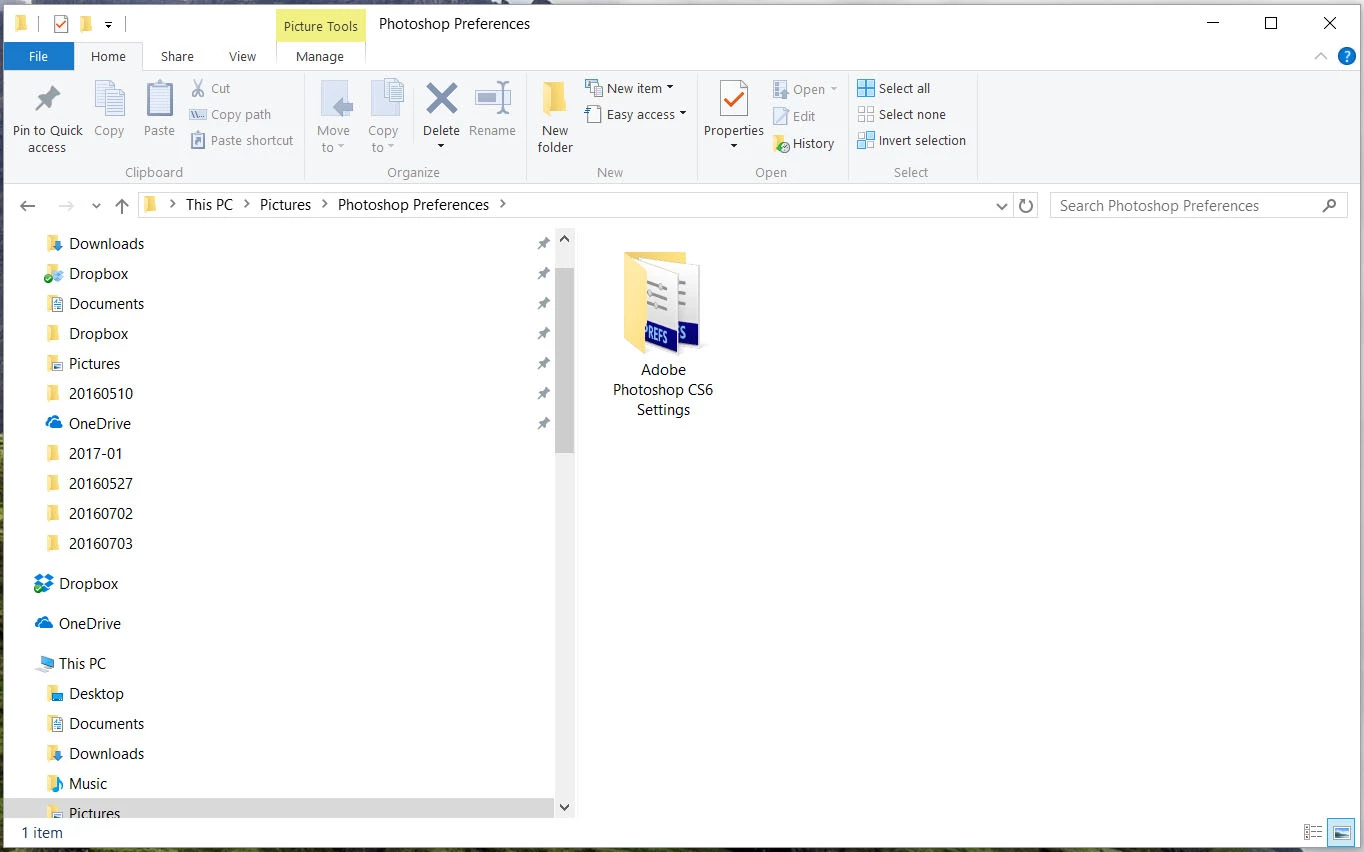Click the History icon

pos(781,143)
